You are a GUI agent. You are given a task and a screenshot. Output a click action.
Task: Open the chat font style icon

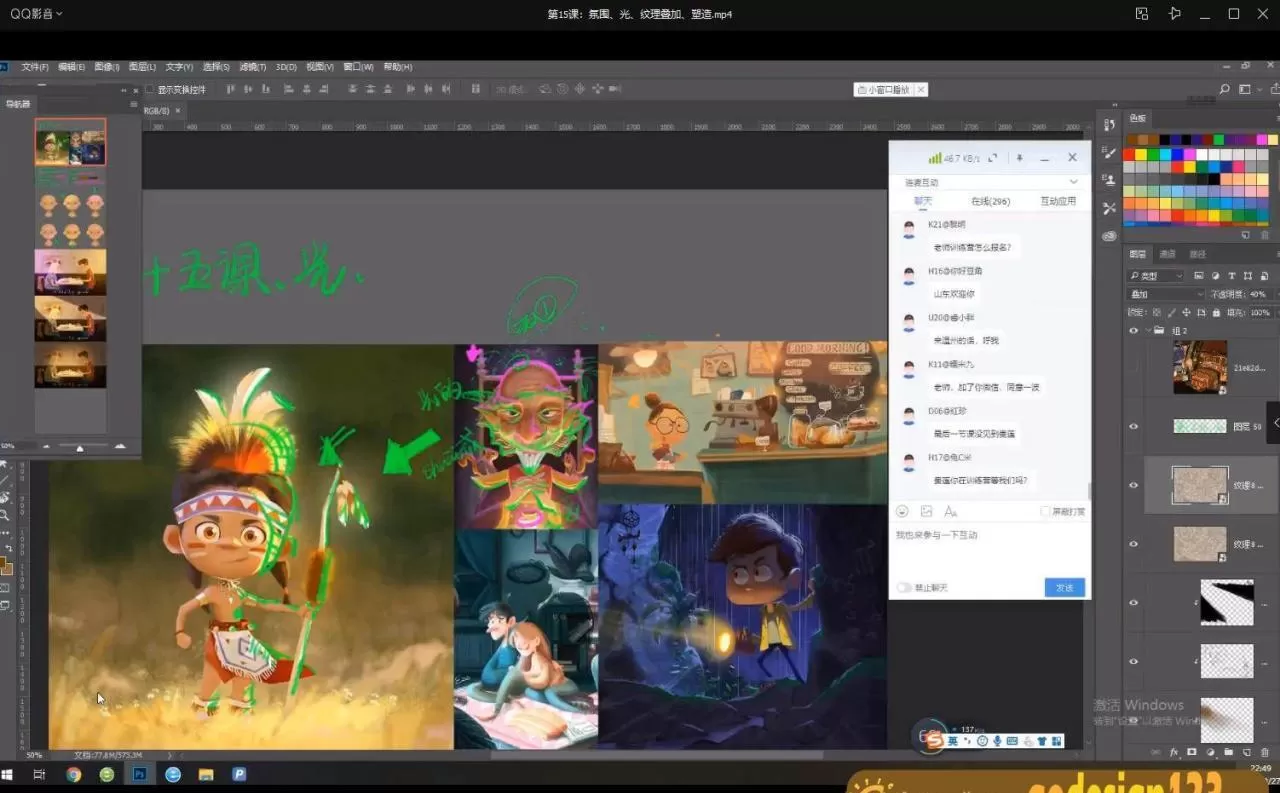(x=951, y=511)
